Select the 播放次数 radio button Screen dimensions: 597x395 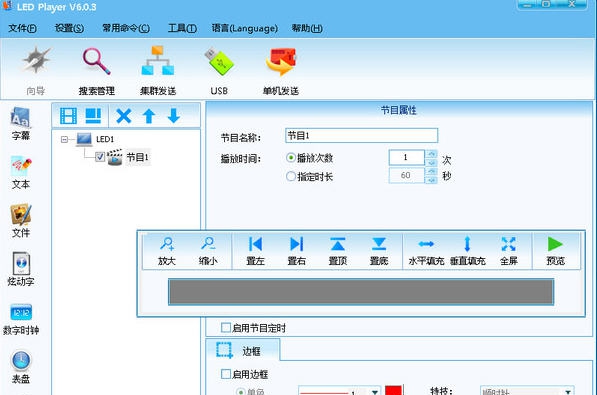291,158
